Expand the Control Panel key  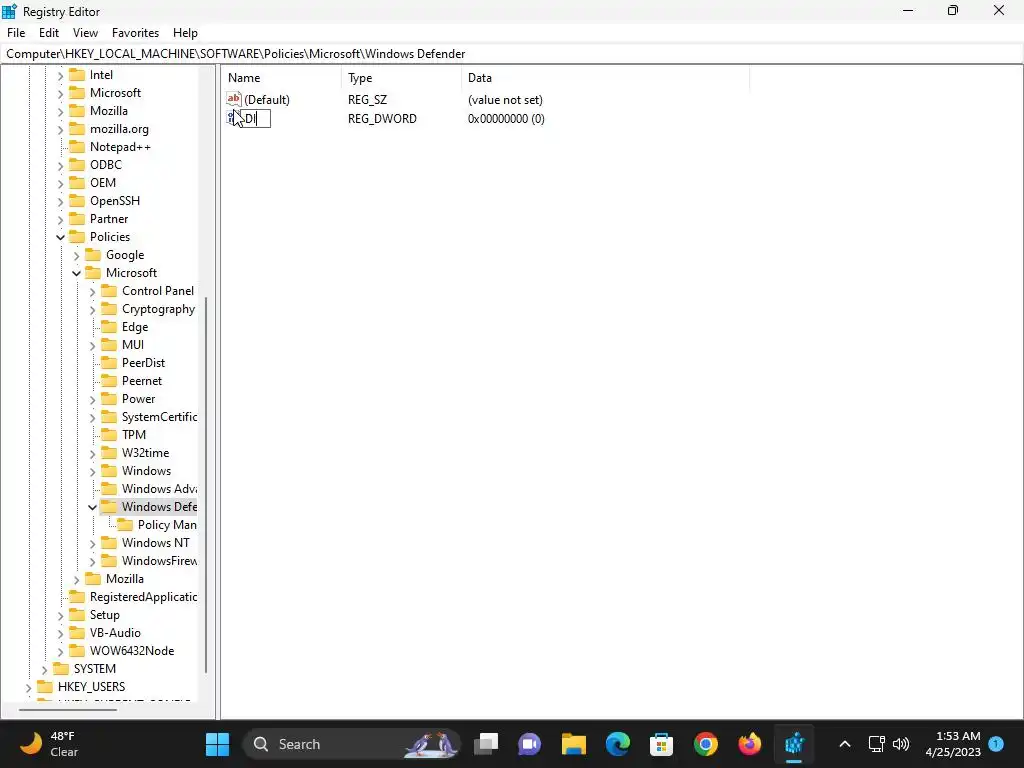coord(92,291)
